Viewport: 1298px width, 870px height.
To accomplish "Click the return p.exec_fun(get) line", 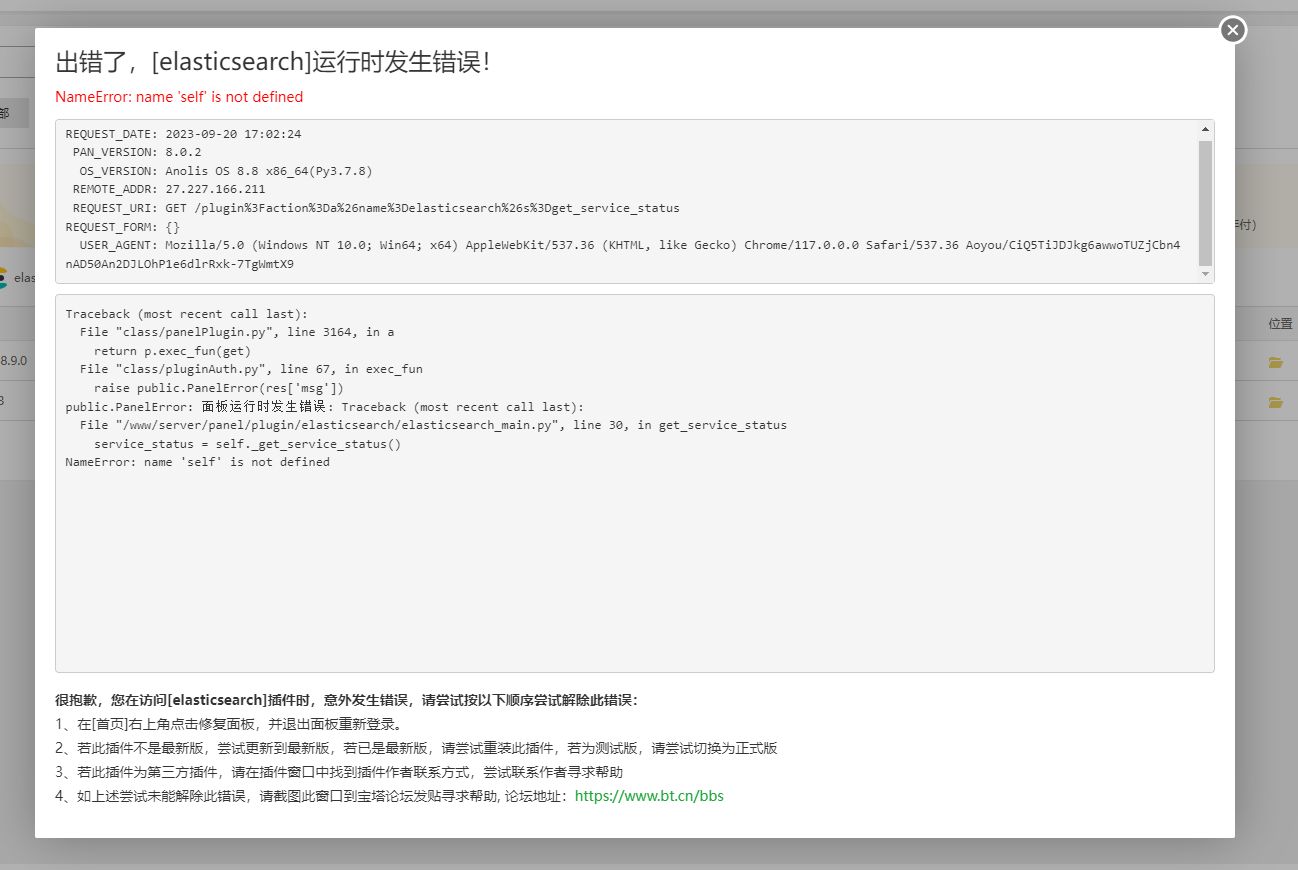I will [172, 351].
